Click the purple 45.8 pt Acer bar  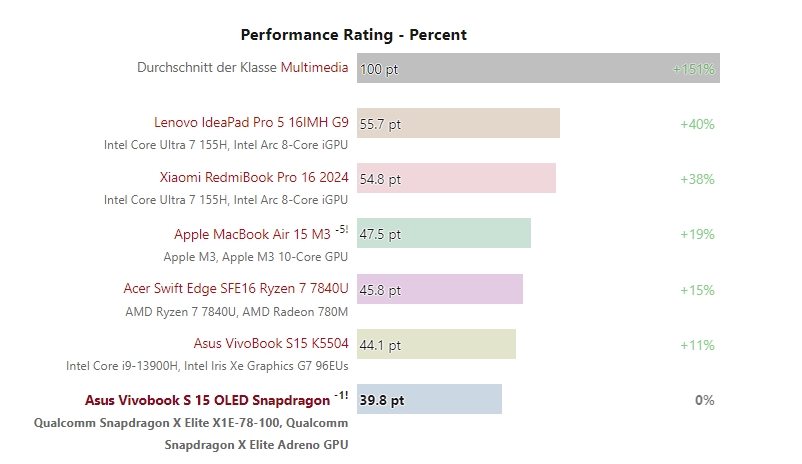[440, 289]
